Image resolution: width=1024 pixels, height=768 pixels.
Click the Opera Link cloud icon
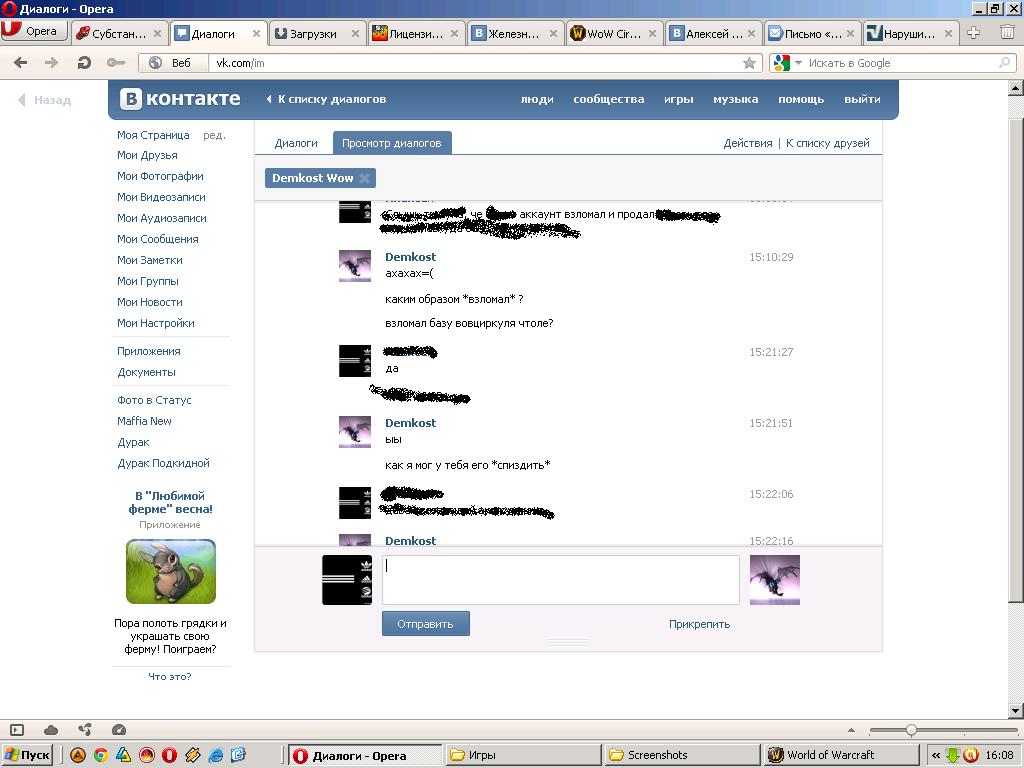pos(51,730)
